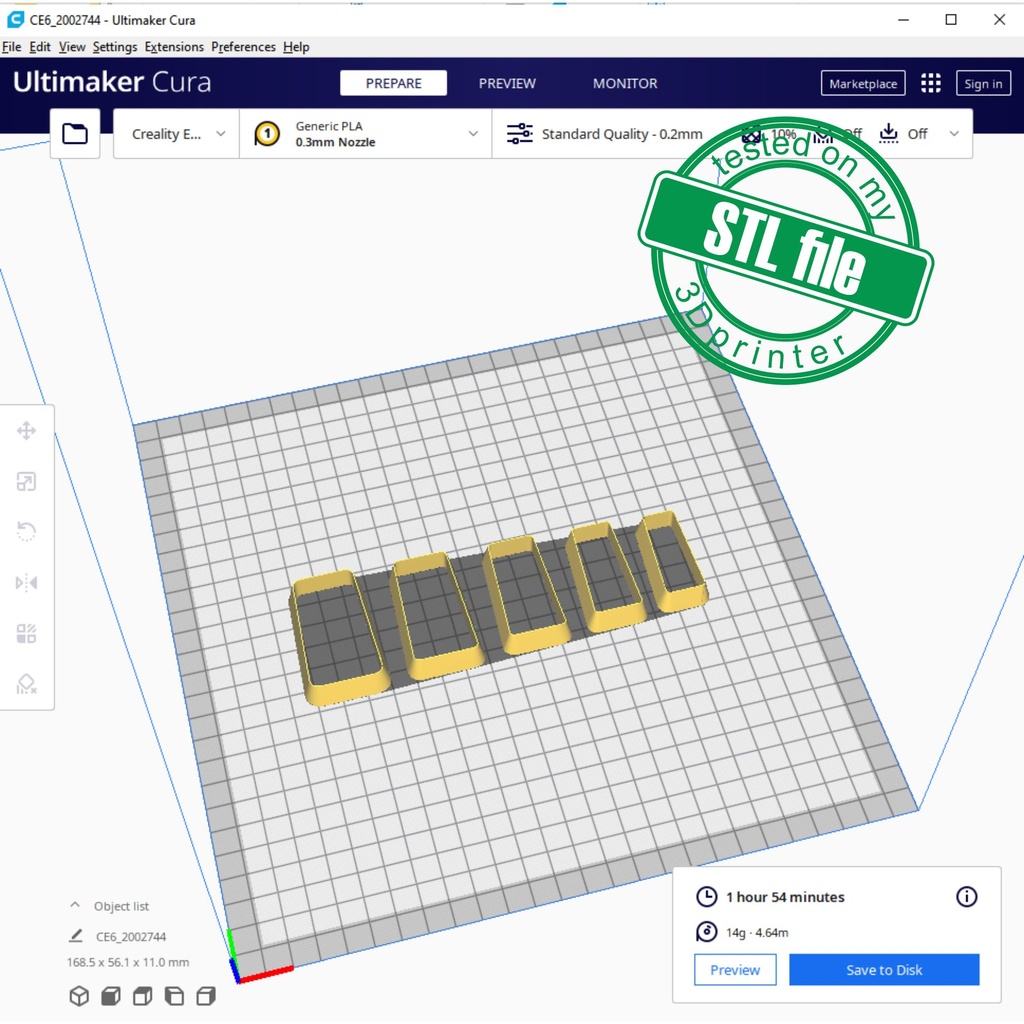Click the extruder 1 material icon
1024x1024 pixels.
pos(267,134)
